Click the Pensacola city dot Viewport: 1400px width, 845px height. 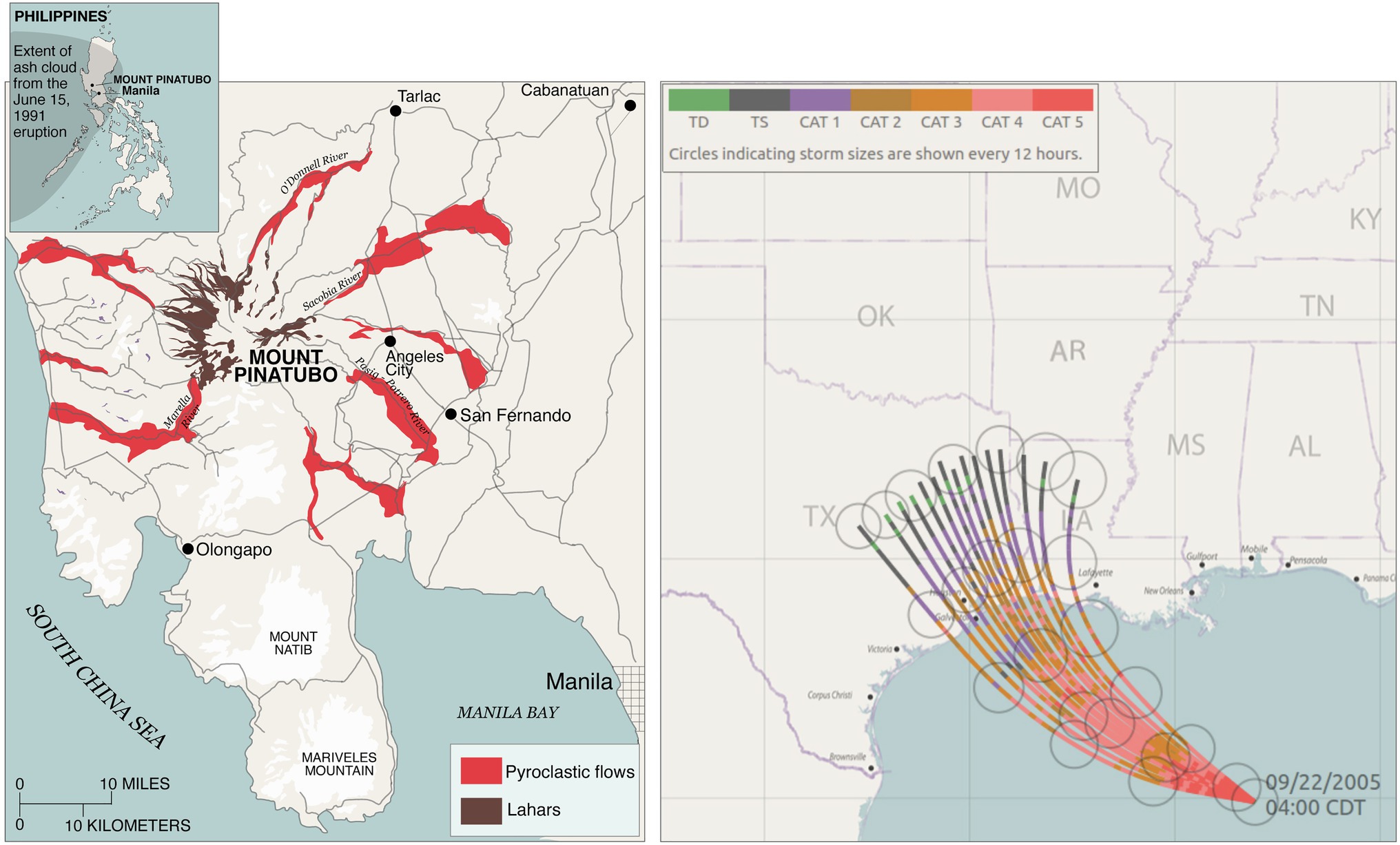[1288, 565]
